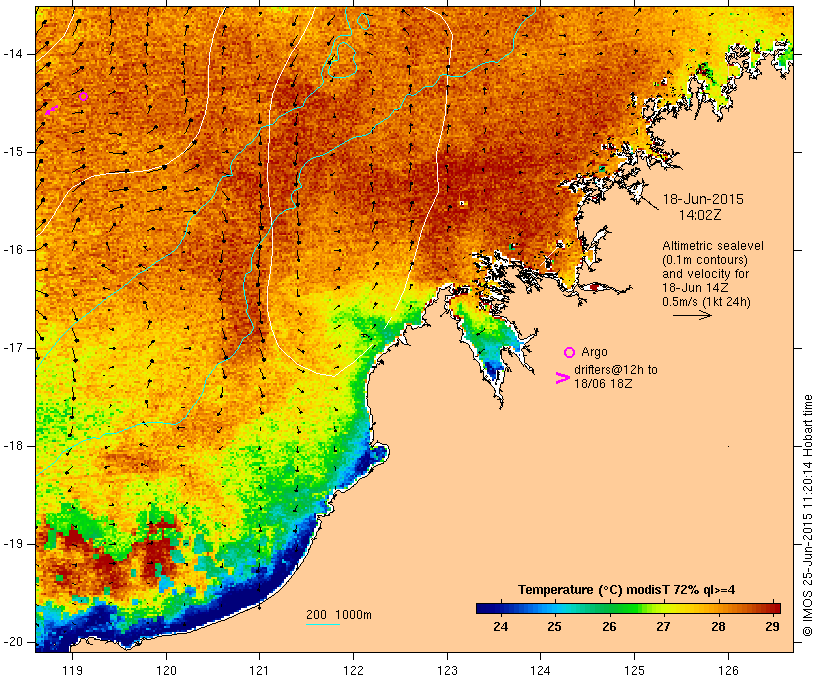The height and width of the screenshot is (680, 820).
Task: Click the latitude label "-14"
Action: 13,54
